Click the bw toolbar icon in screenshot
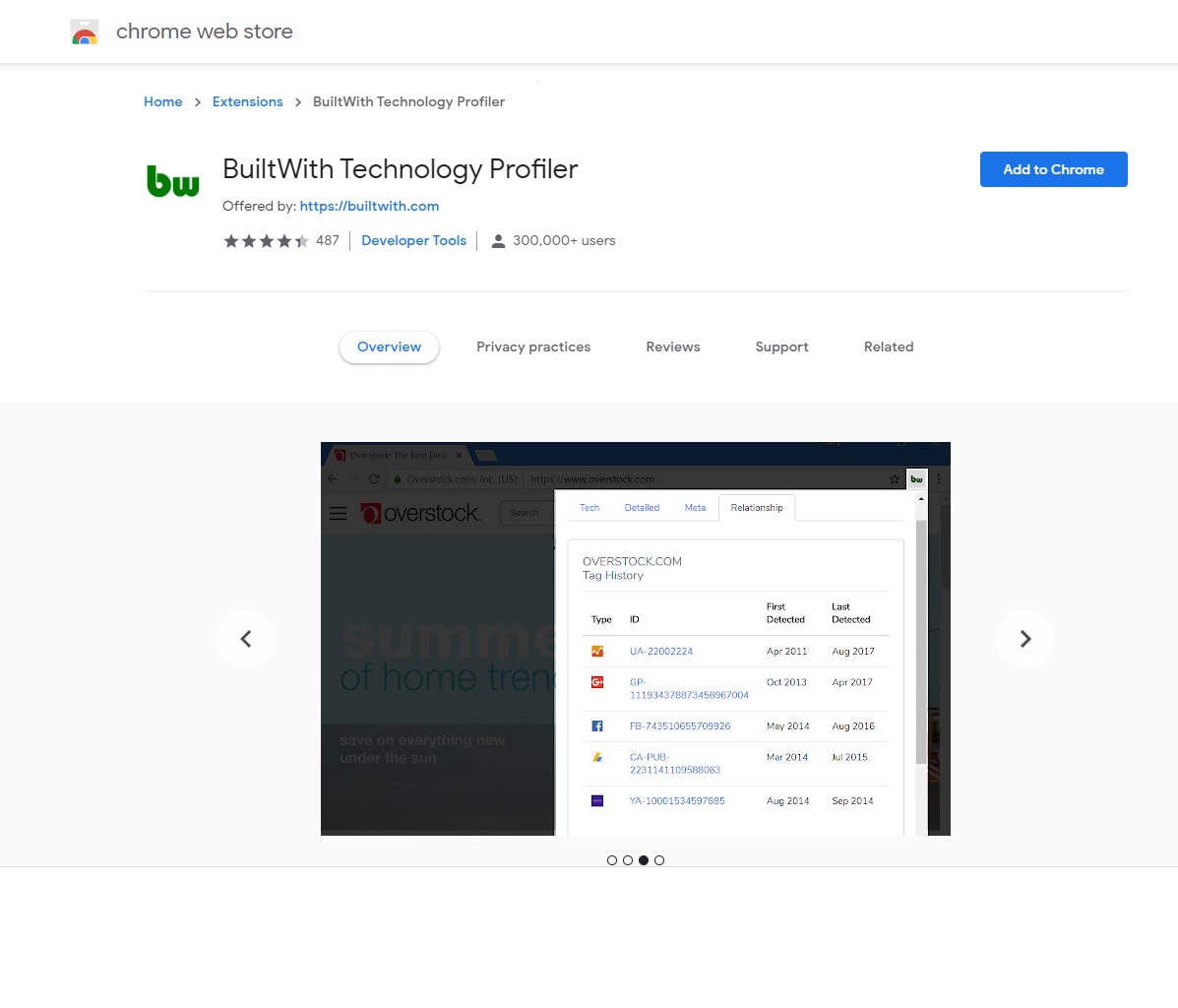 (916, 478)
